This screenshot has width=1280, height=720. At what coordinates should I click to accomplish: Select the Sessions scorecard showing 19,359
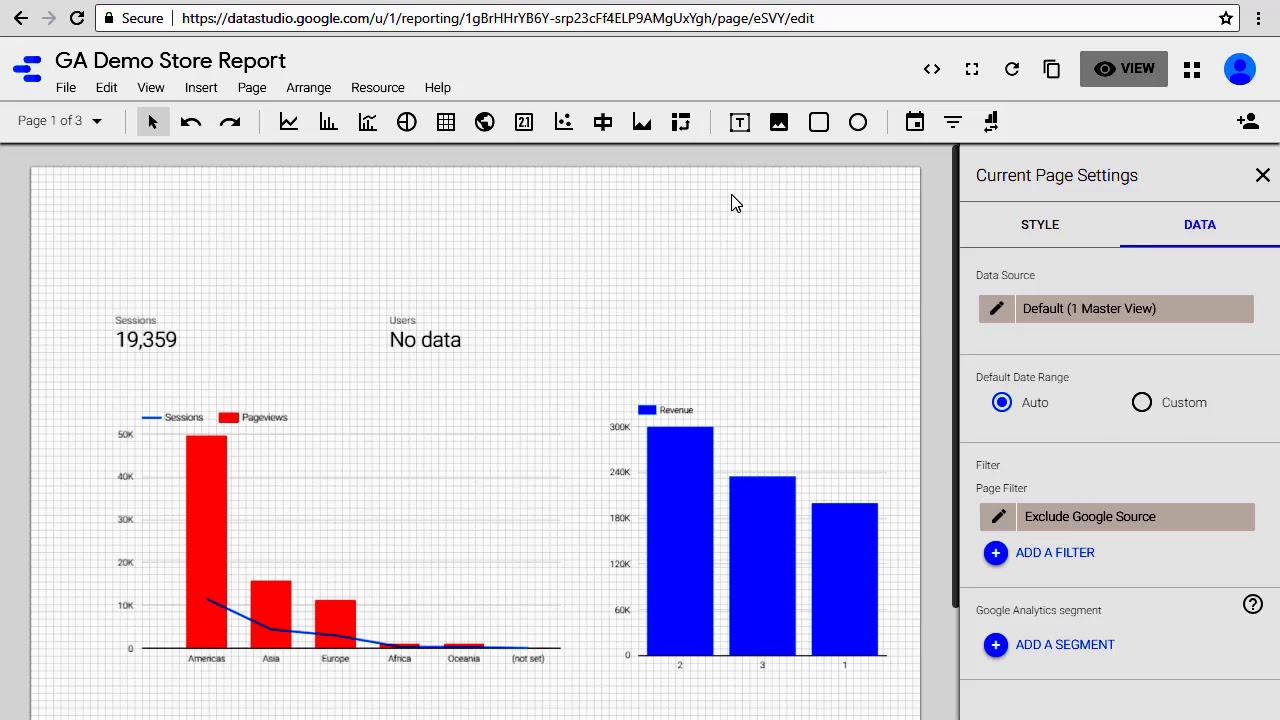(146, 333)
